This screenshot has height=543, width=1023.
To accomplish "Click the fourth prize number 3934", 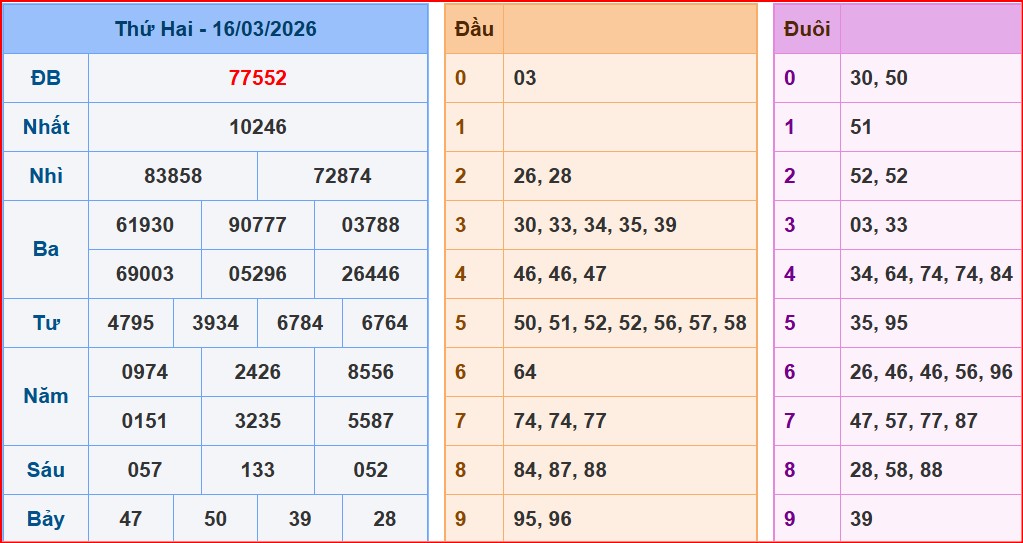I will (215, 322).
